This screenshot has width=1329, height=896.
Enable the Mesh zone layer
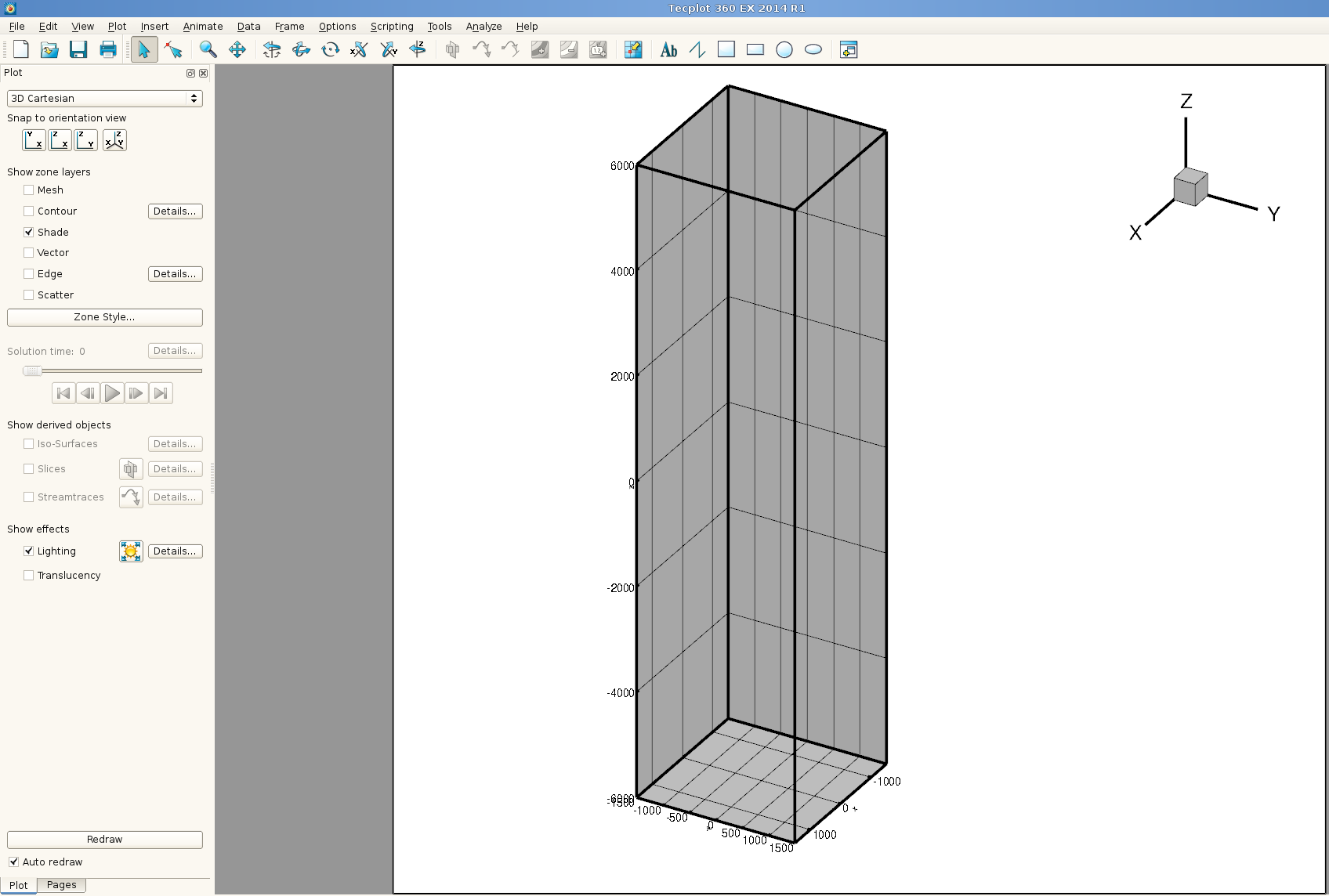point(29,190)
